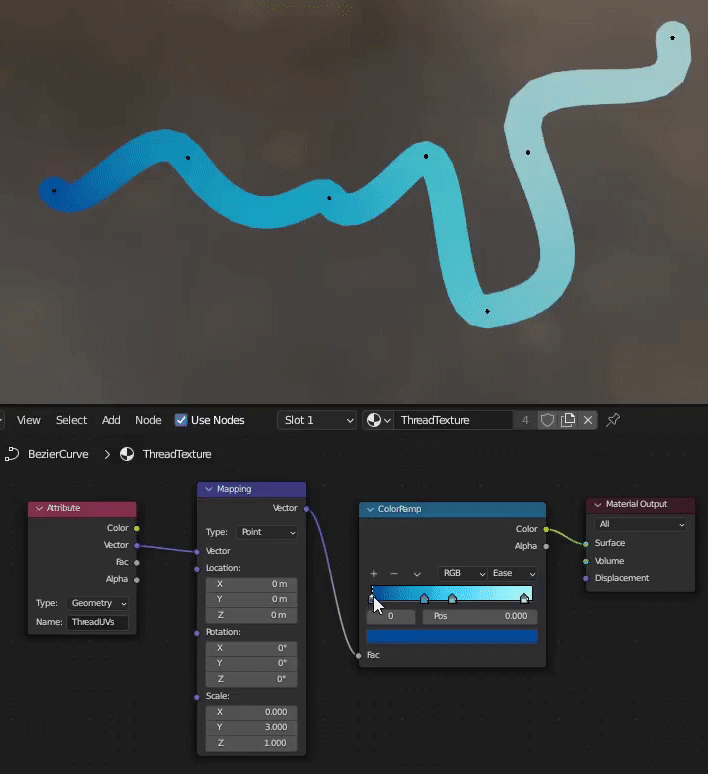Collapse the Material Output node

point(598,504)
